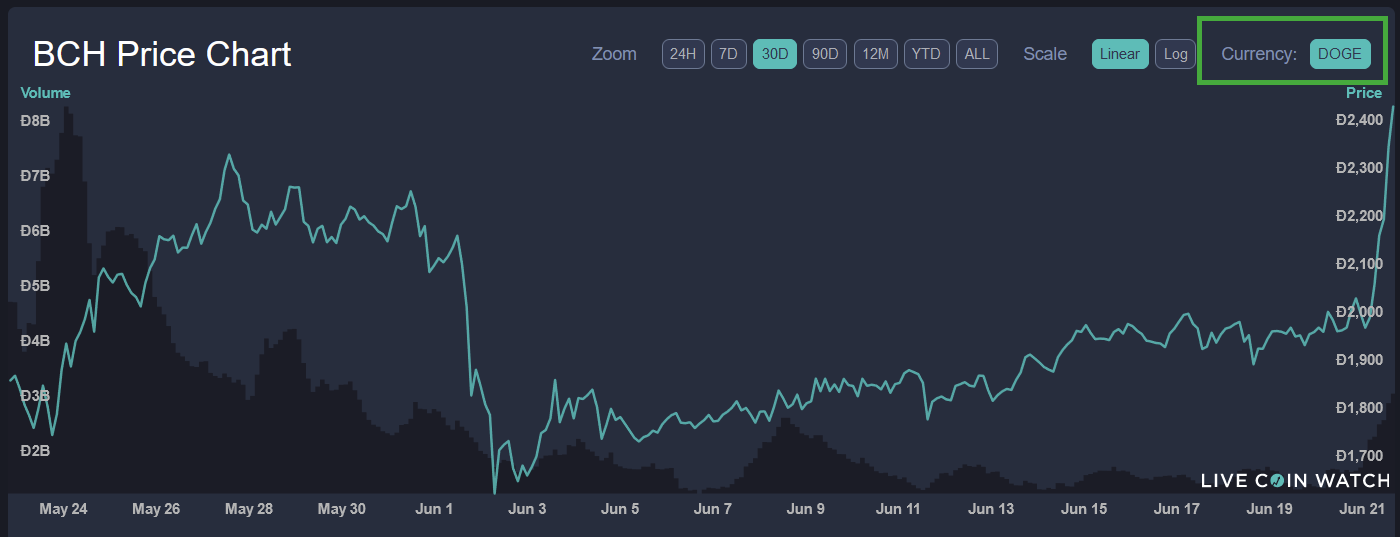Click the Jun 15 date label
This screenshot has height=537, width=1400.
pyautogui.click(x=1084, y=509)
